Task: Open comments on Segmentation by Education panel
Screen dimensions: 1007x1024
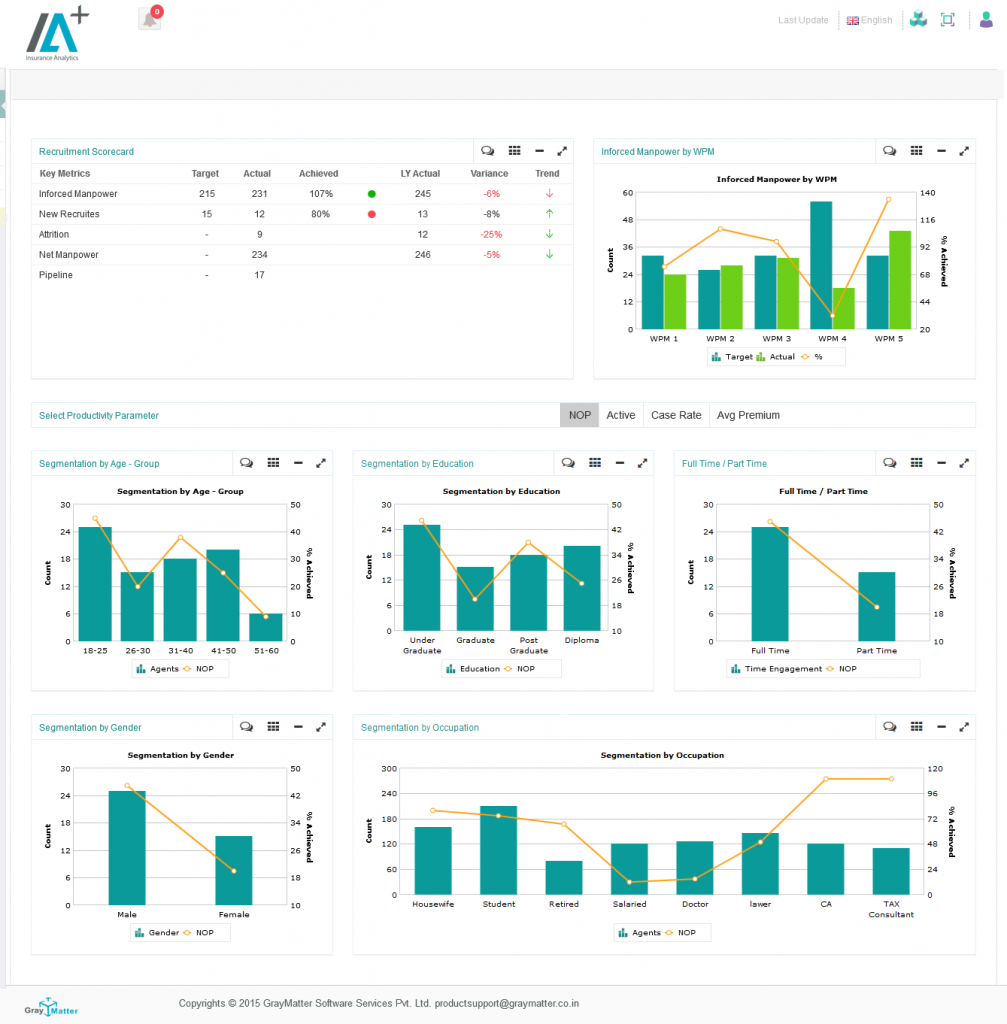Action: (568, 463)
